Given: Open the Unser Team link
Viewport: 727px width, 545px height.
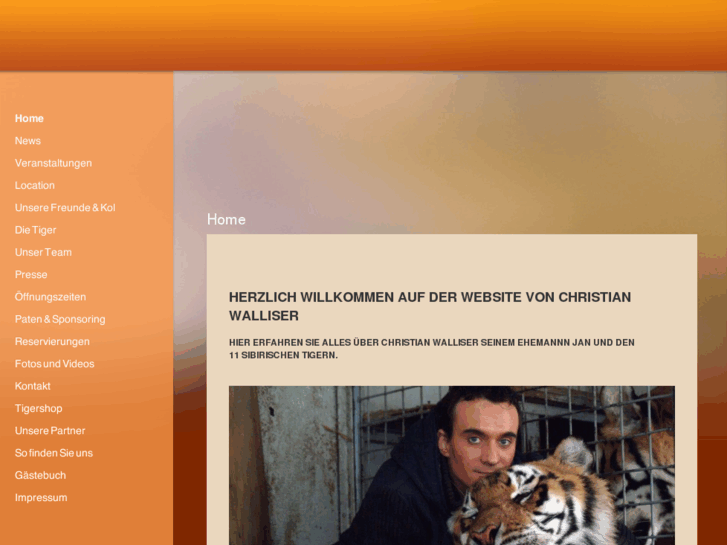Looking at the screenshot, I should pyautogui.click(x=43, y=252).
